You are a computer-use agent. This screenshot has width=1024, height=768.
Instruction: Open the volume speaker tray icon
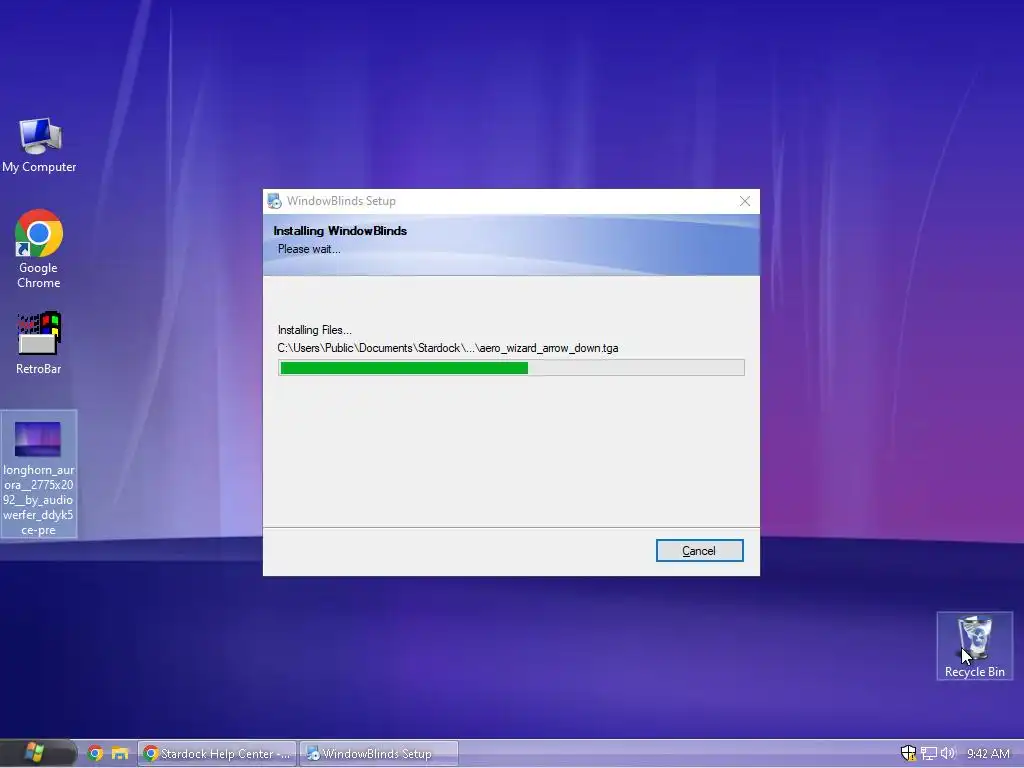(x=948, y=754)
